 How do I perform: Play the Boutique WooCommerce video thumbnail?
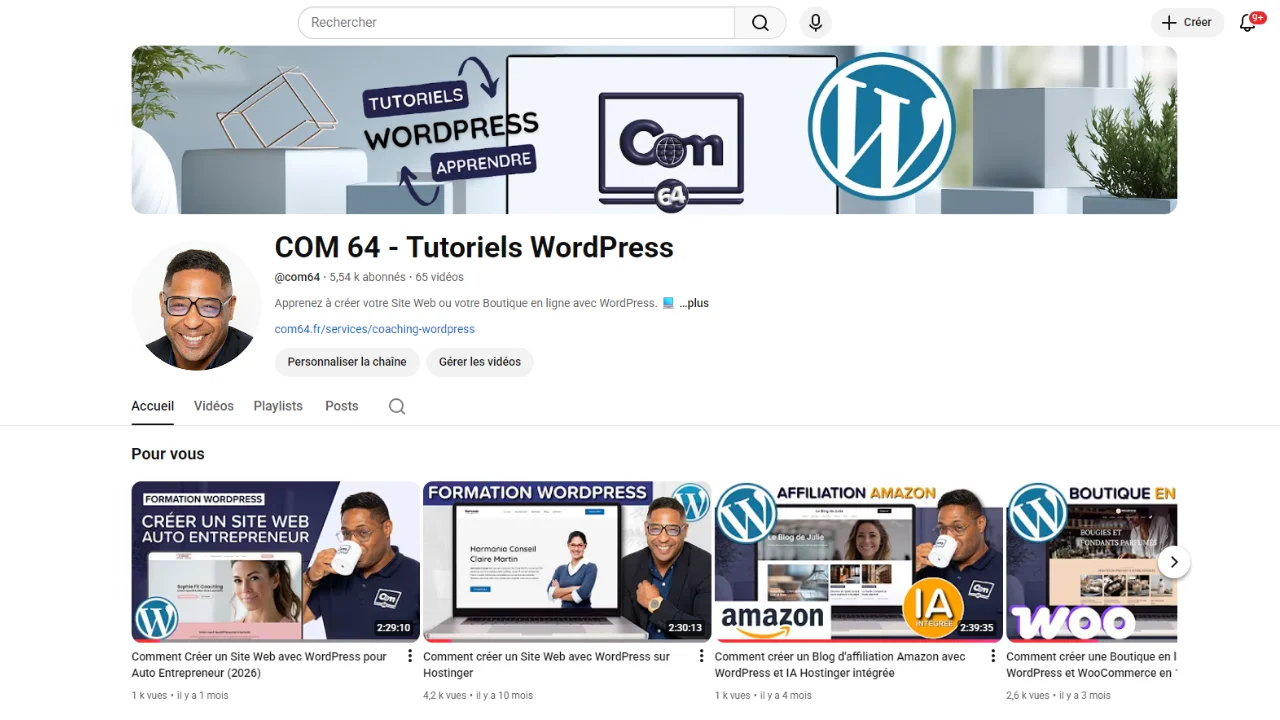(1080, 561)
